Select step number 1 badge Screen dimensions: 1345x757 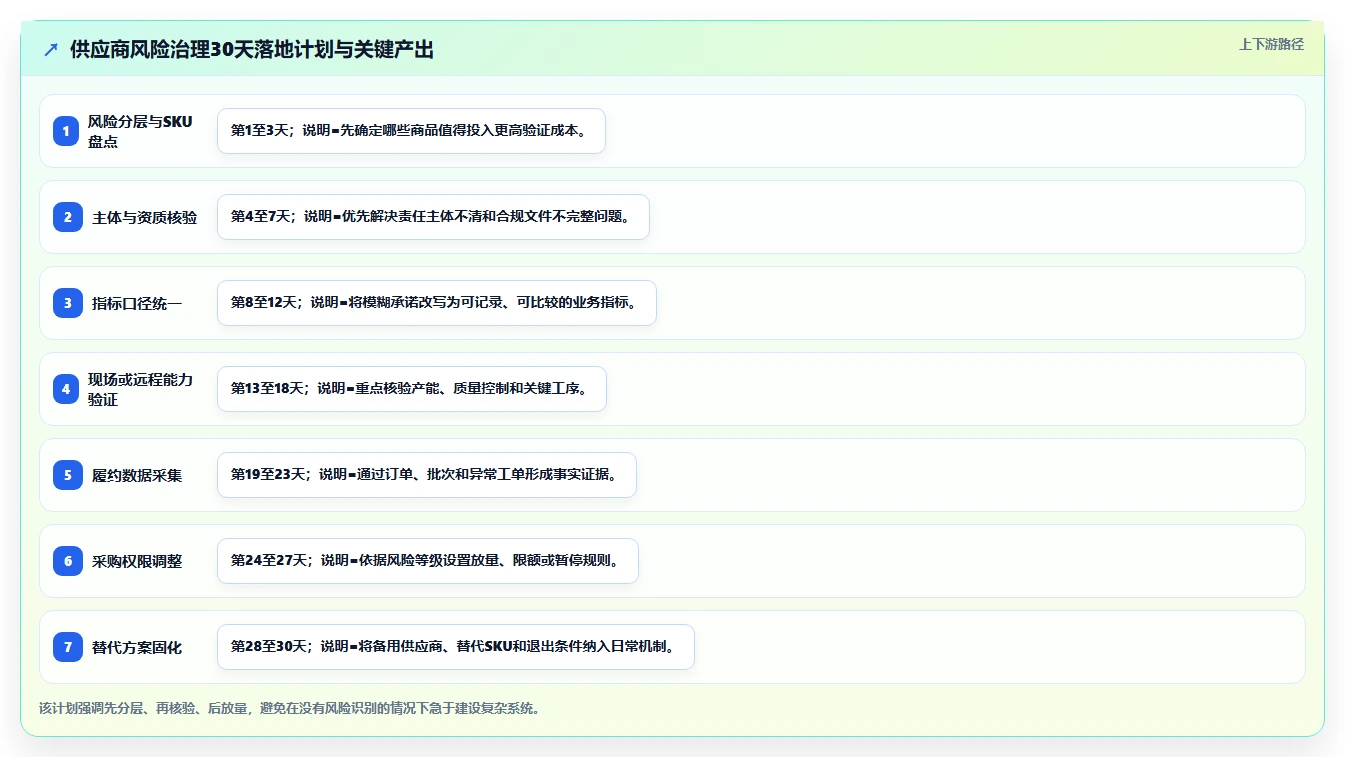coord(66,131)
